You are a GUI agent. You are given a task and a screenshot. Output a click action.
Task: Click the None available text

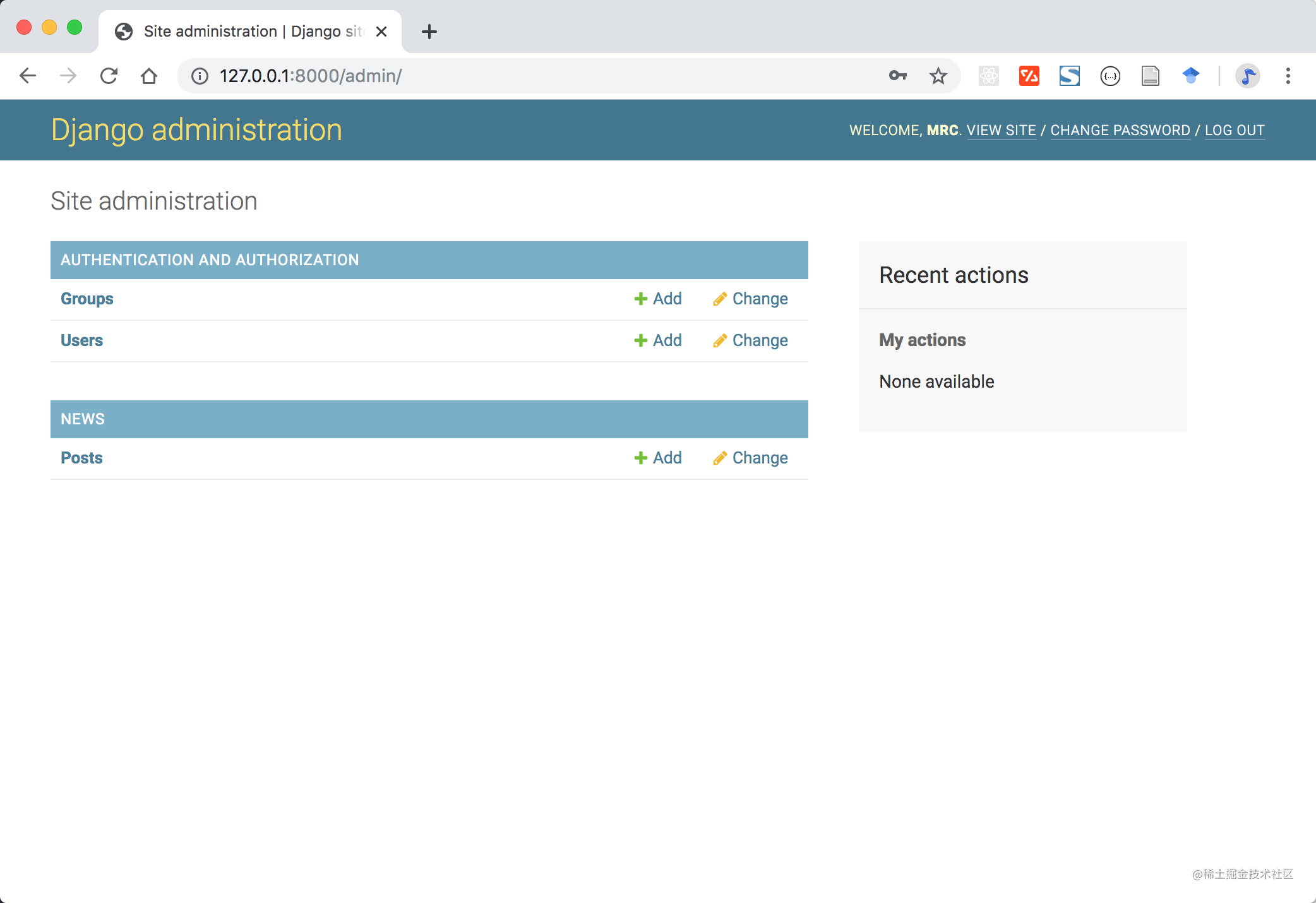tap(936, 381)
